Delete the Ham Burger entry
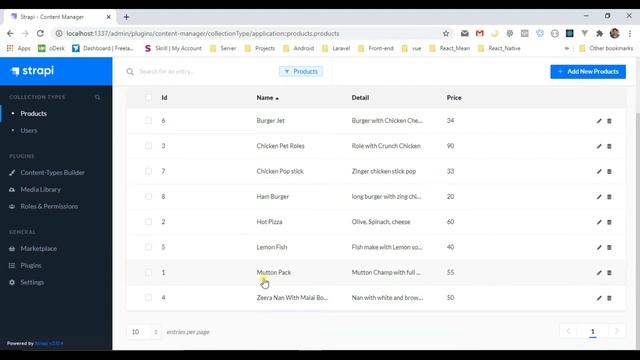 609,197
